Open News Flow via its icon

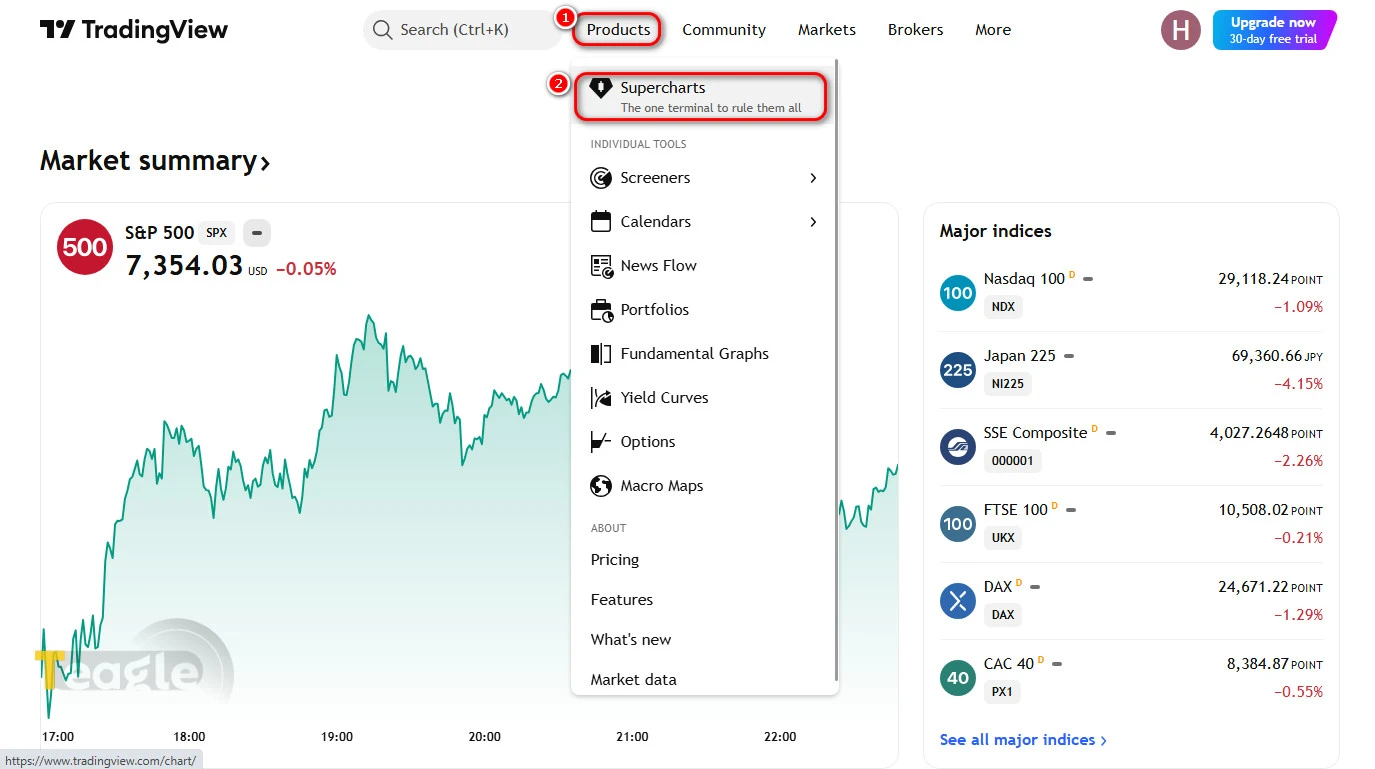pyautogui.click(x=601, y=266)
